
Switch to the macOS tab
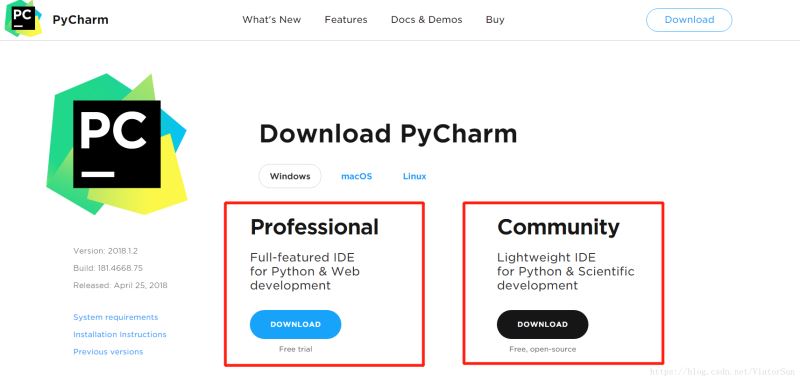pyautogui.click(x=357, y=176)
